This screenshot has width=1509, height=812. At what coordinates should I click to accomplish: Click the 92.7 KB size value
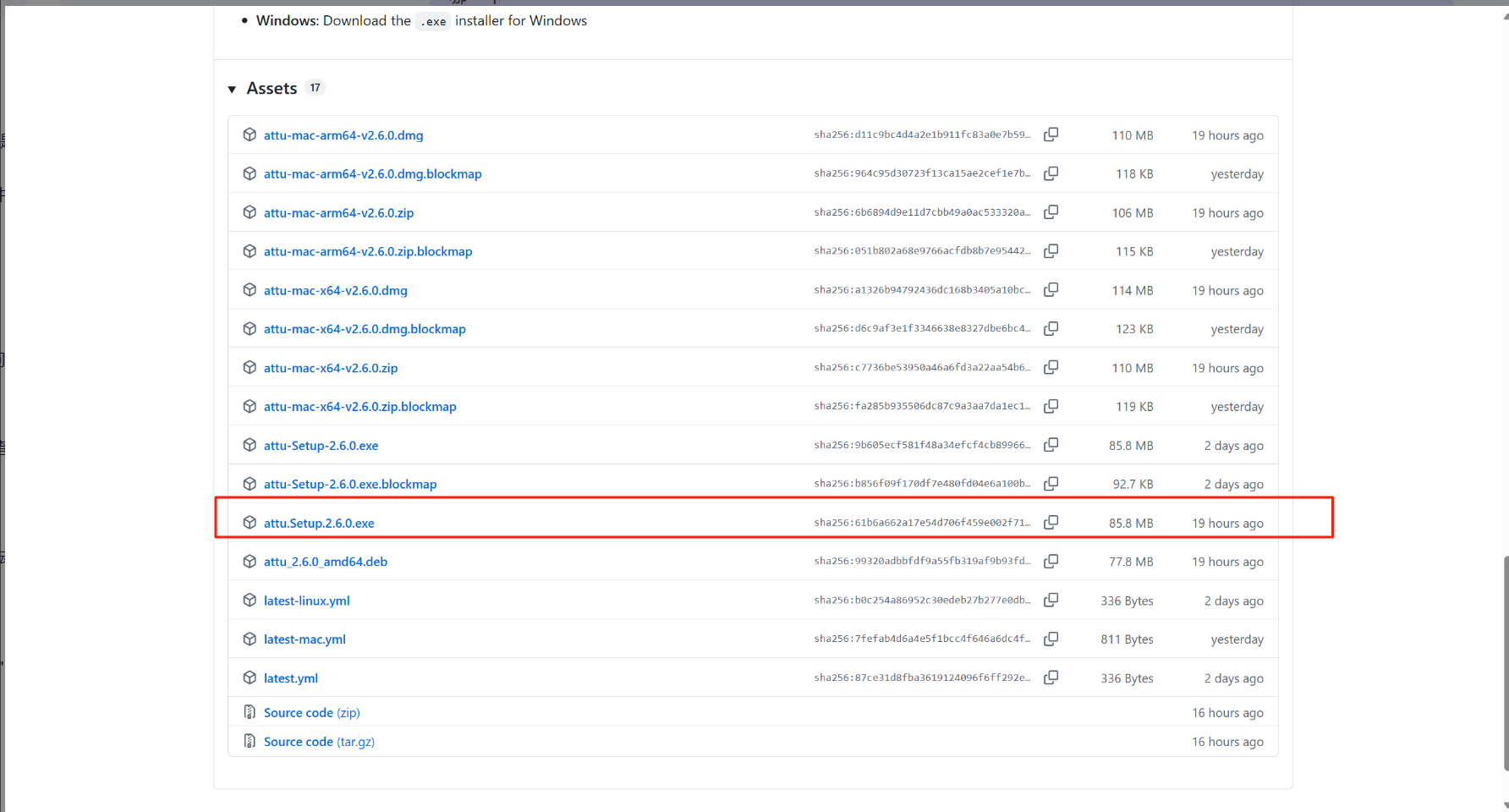tap(1133, 485)
